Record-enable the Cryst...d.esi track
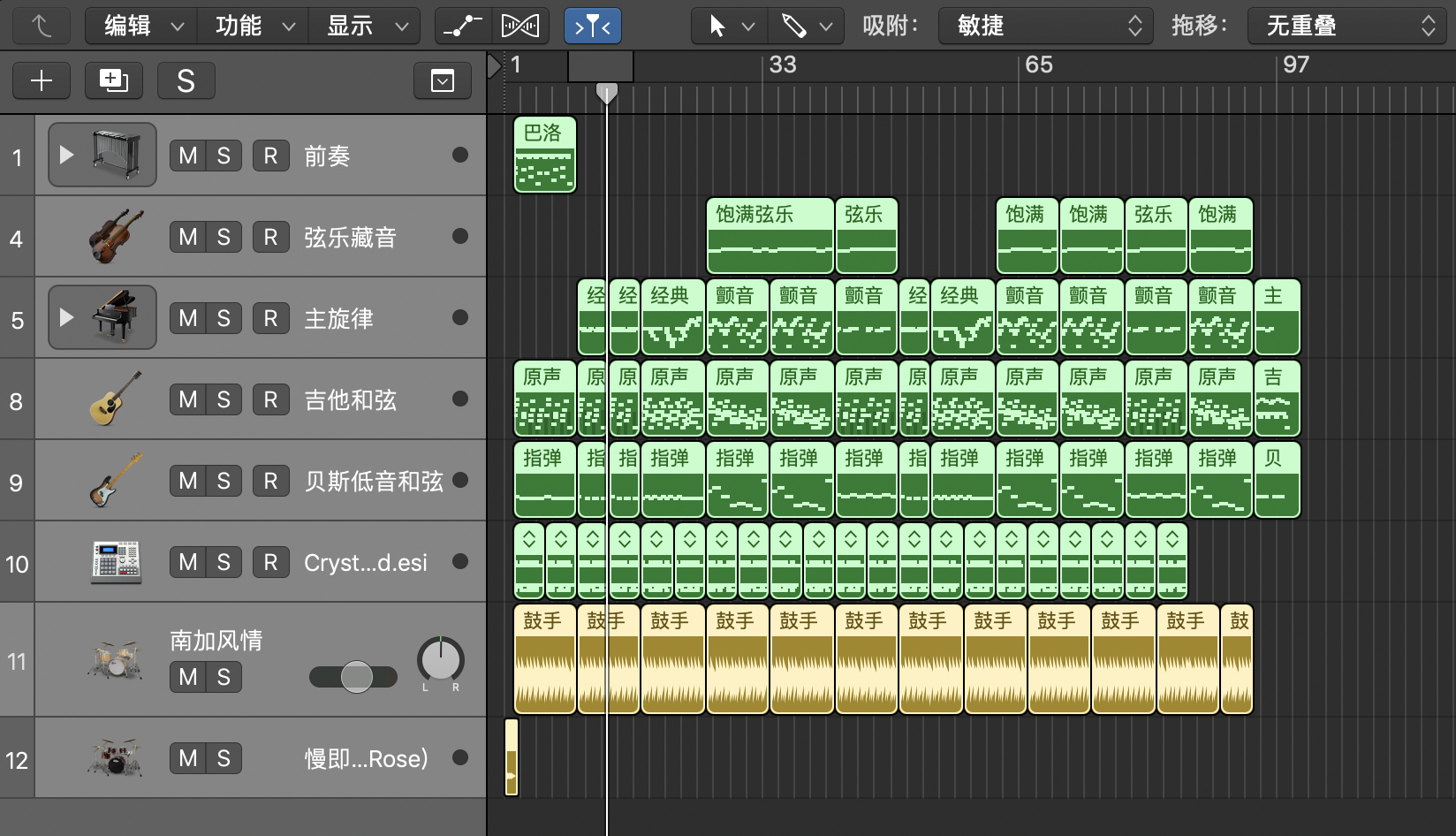This screenshot has width=1456, height=836. pyautogui.click(x=271, y=562)
